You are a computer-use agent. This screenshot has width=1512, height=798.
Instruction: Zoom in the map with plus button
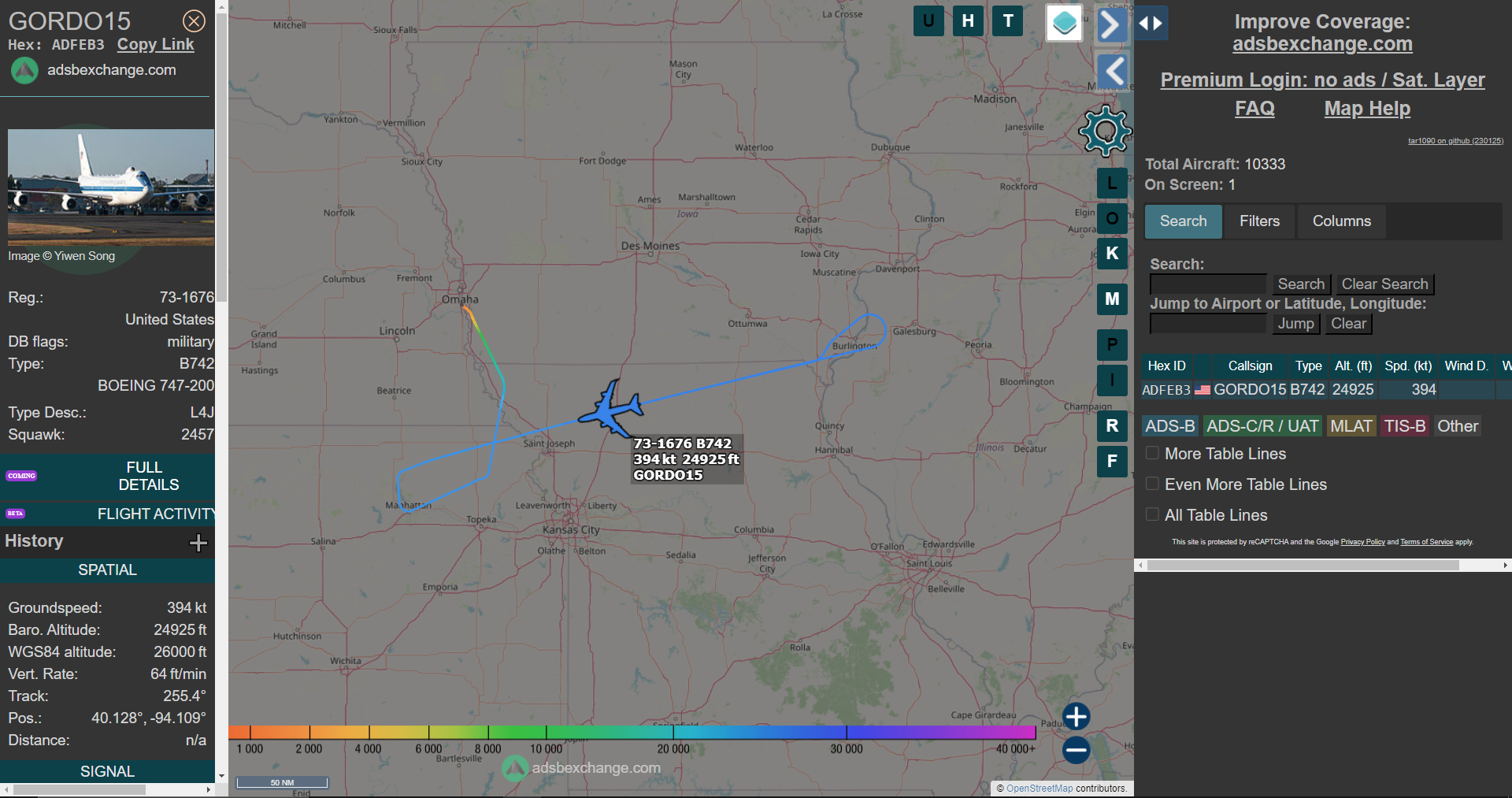pos(1076,716)
